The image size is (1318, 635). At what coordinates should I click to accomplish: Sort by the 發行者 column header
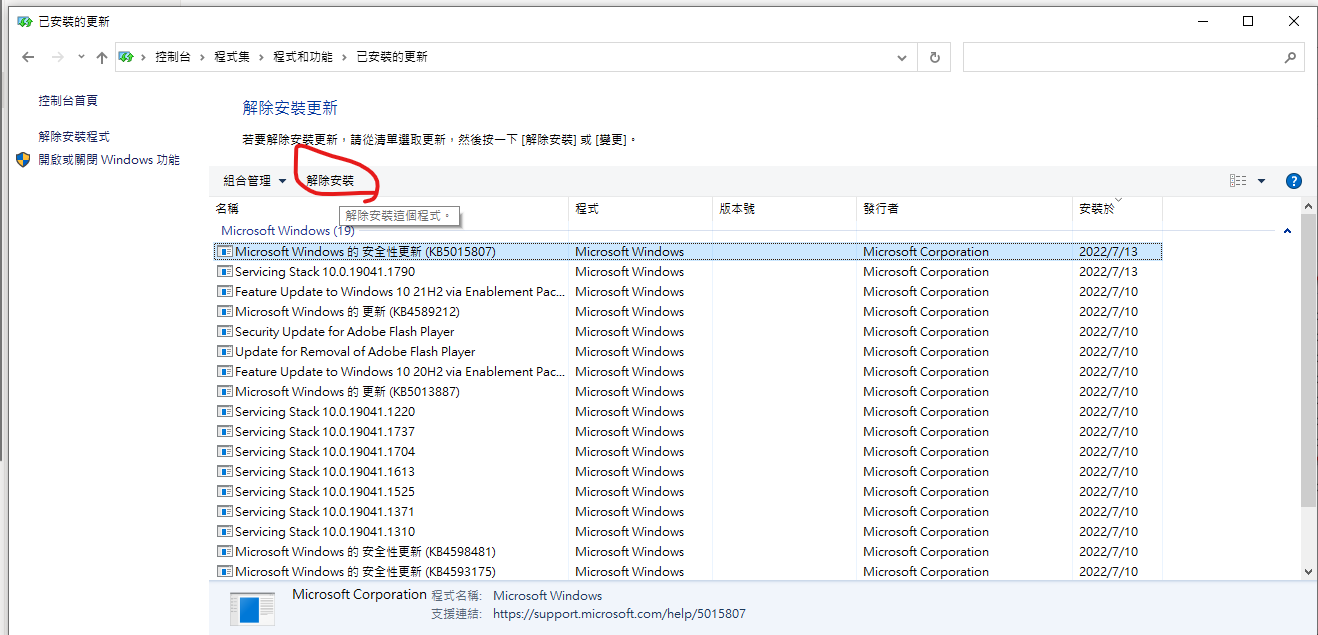pyautogui.click(x=964, y=209)
